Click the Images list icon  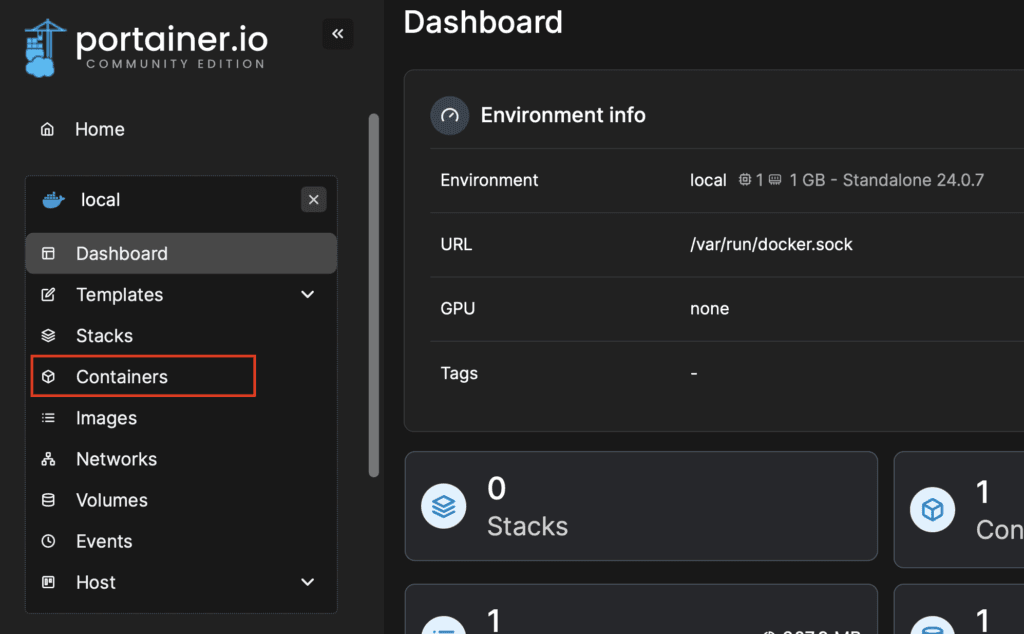(48, 418)
